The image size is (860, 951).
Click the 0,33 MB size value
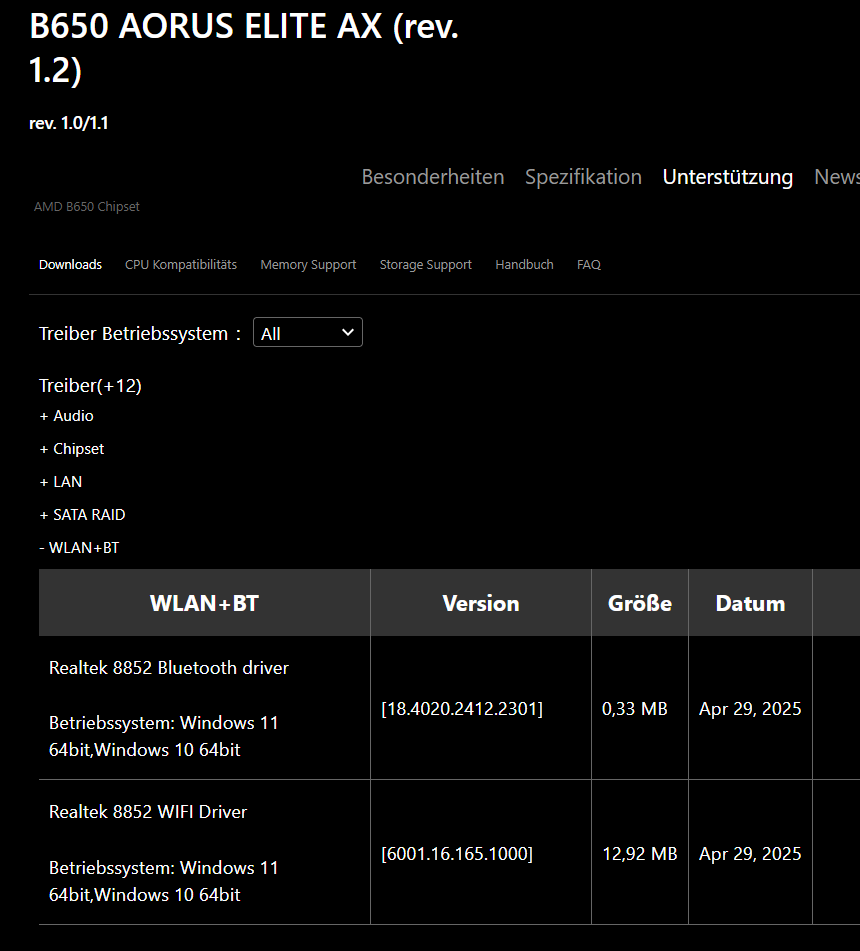[634, 708]
